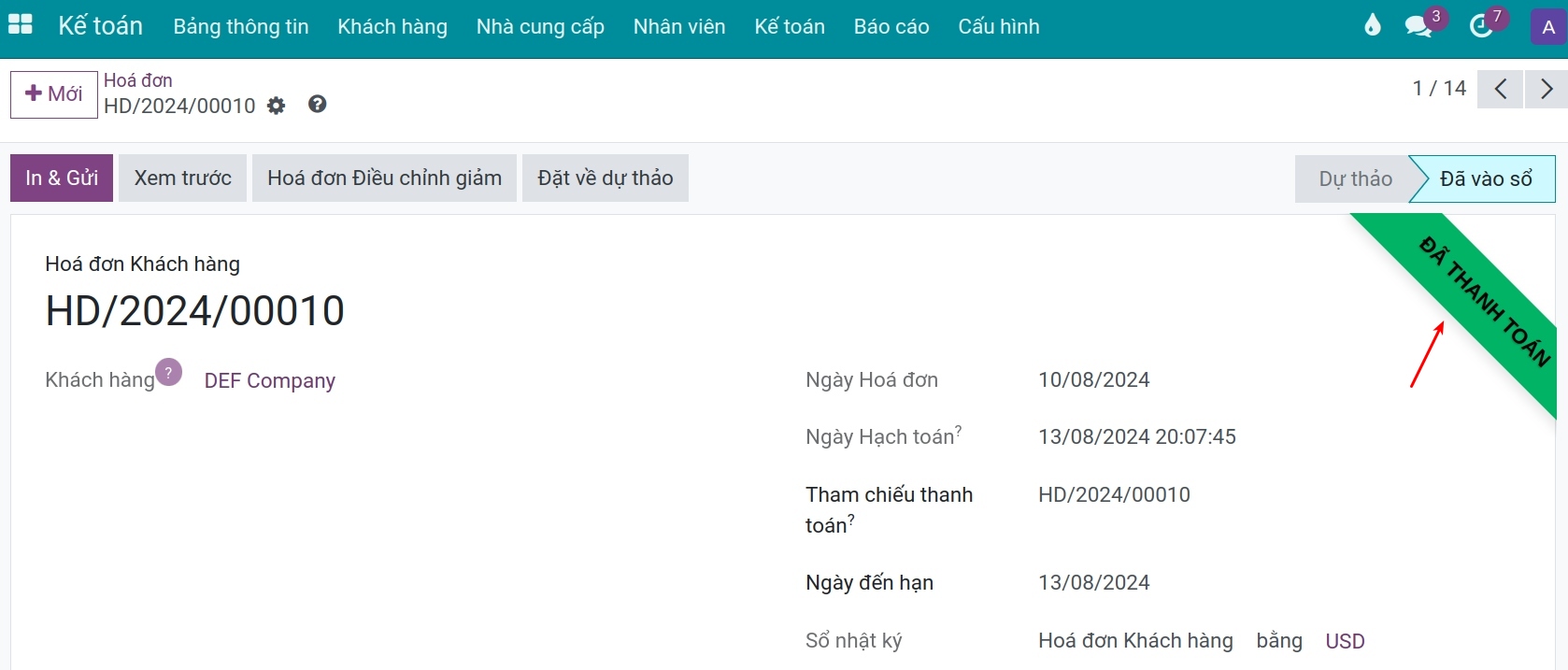Click the Hoá đơn Điều chỉnh giảm button
Viewport: 1568px width, 670px height.
384,178
